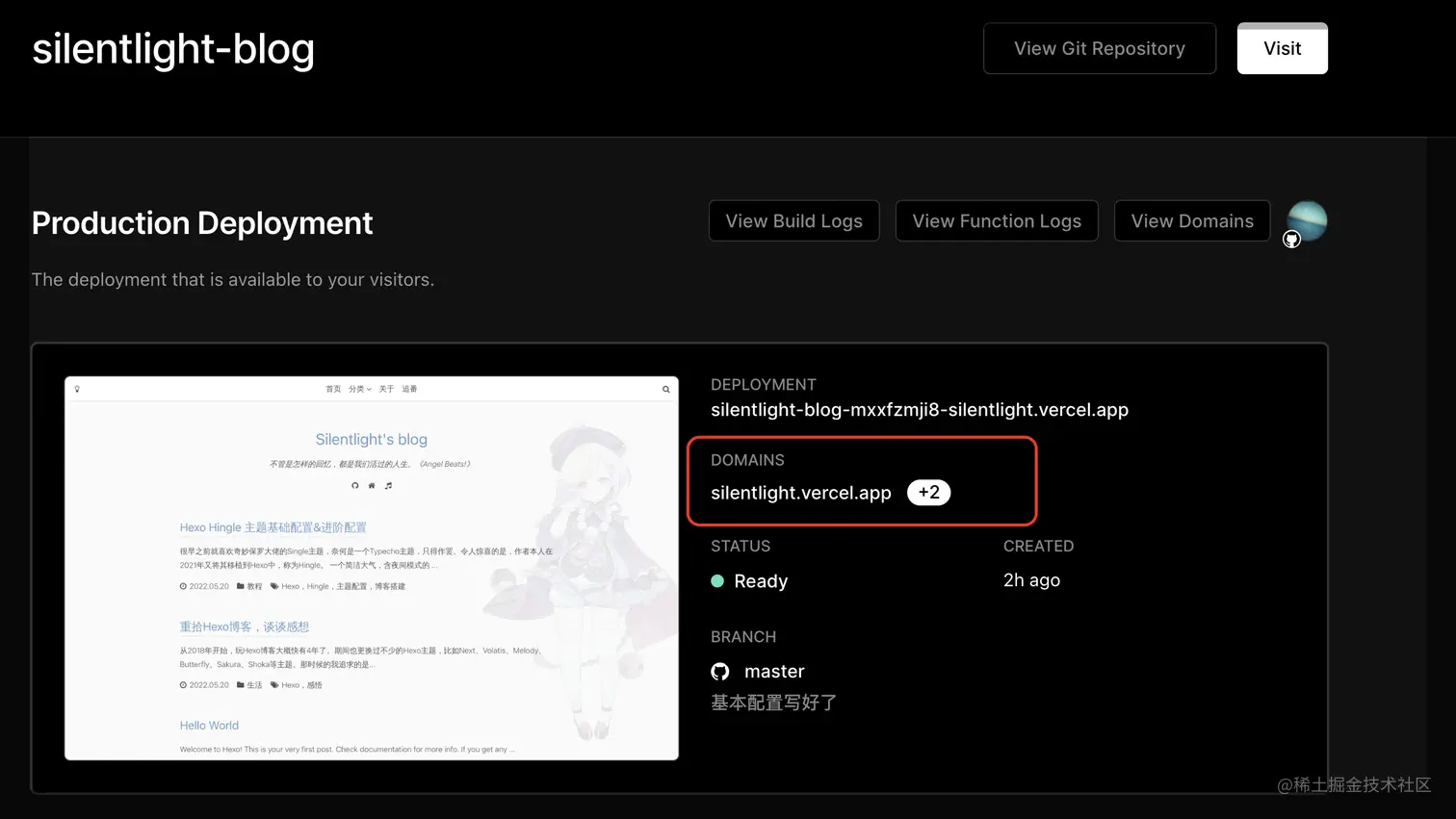Open the commit message 基本配置写好了

coord(774,703)
